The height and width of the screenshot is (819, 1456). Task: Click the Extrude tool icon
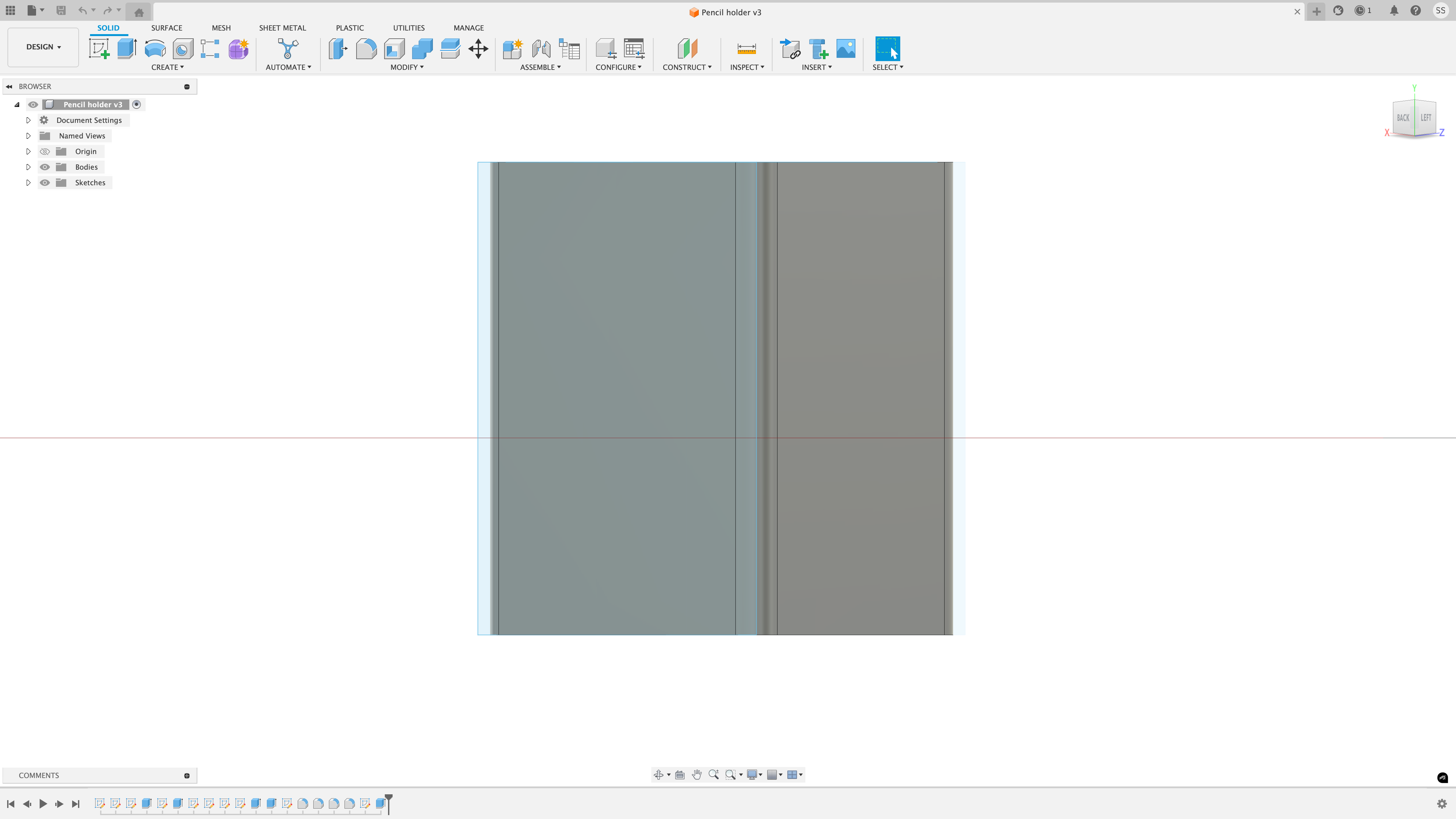(x=127, y=49)
